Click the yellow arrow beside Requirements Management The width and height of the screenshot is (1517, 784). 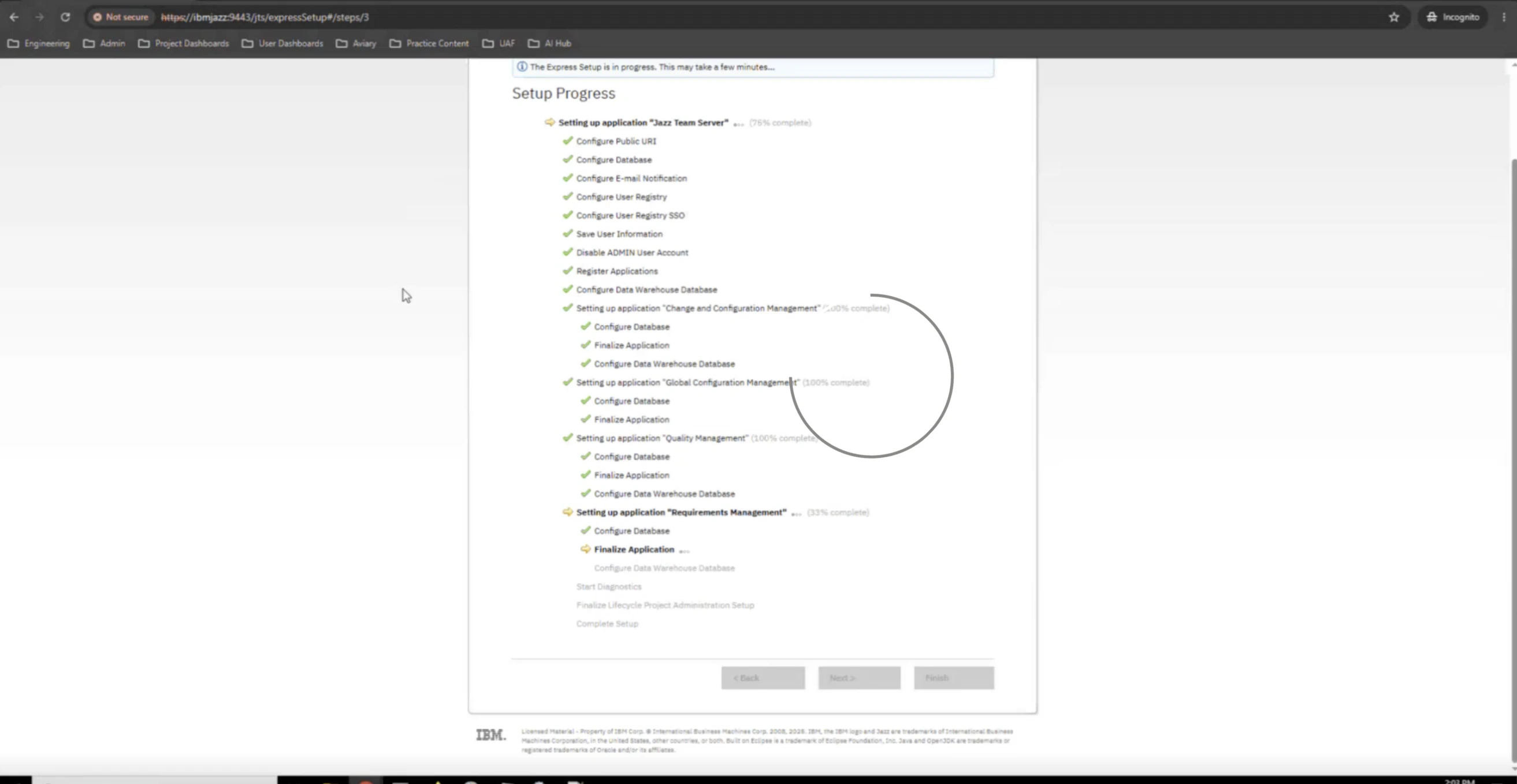click(568, 512)
